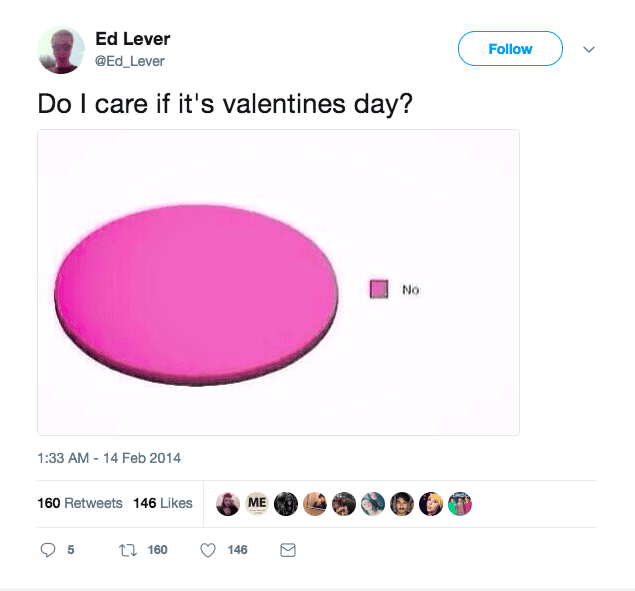Open the last liker avatar in the row
Viewport: 635px width, 591px height.
(460, 504)
